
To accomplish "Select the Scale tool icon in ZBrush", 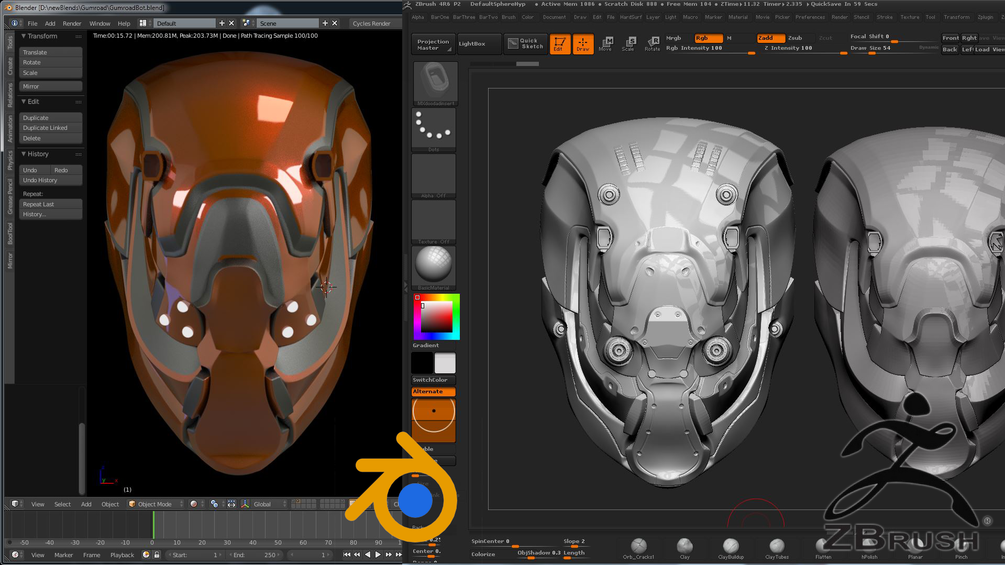I will click(x=629, y=44).
